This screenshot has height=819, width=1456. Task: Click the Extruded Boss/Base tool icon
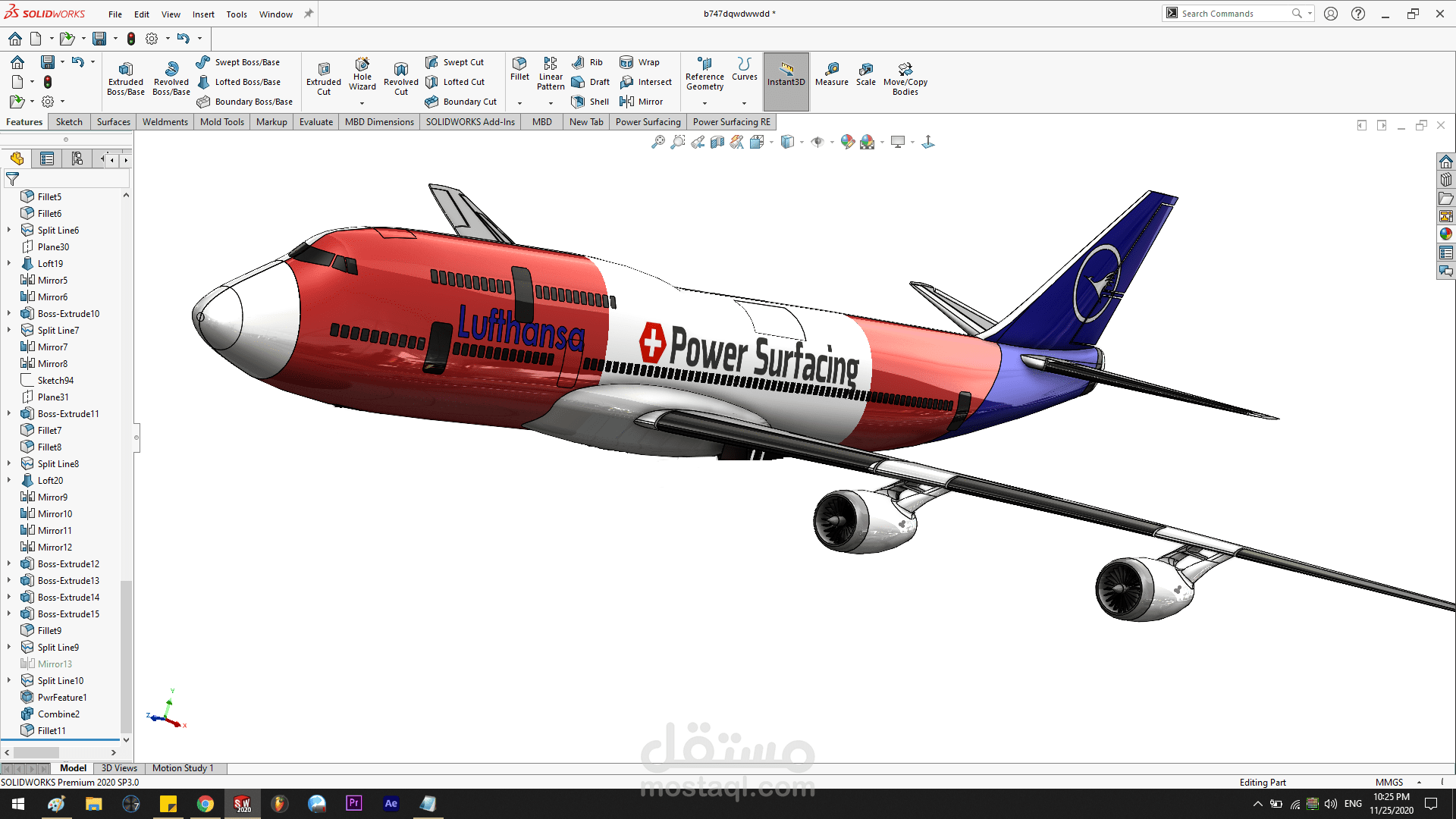pos(126,69)
